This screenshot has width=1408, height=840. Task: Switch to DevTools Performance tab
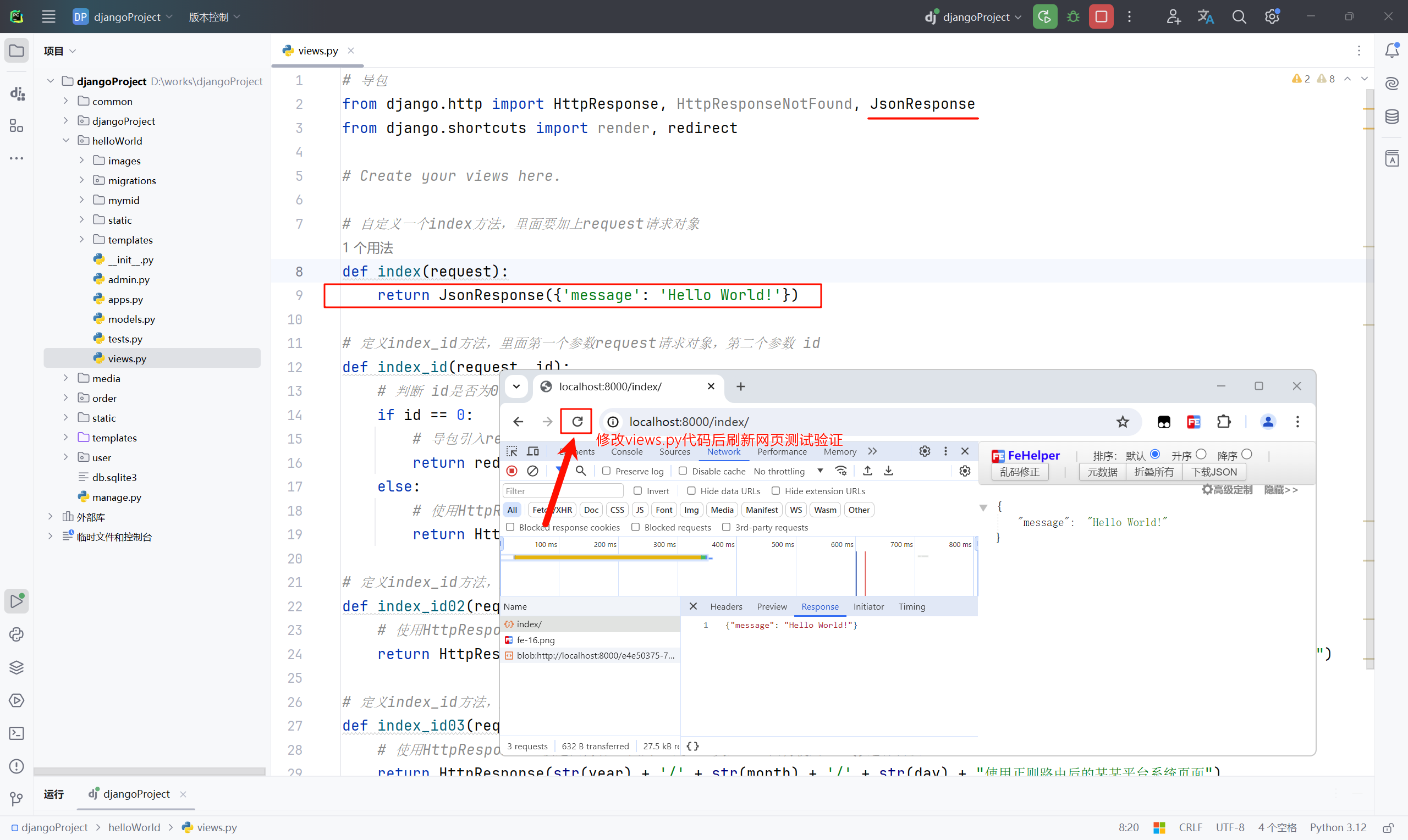coord(782,452)
